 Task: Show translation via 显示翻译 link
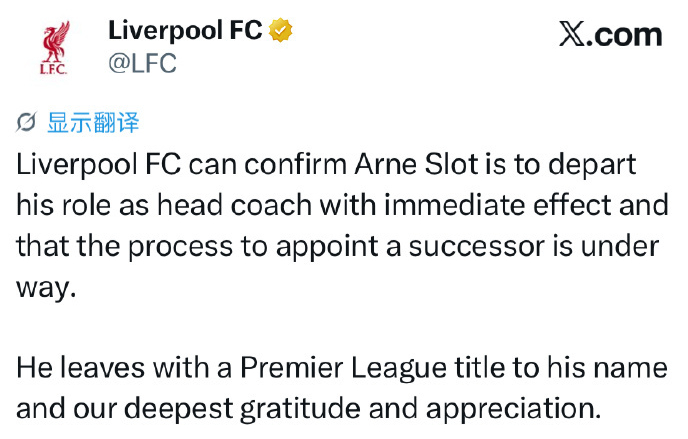pyautogui.click(x=93, y=122)
